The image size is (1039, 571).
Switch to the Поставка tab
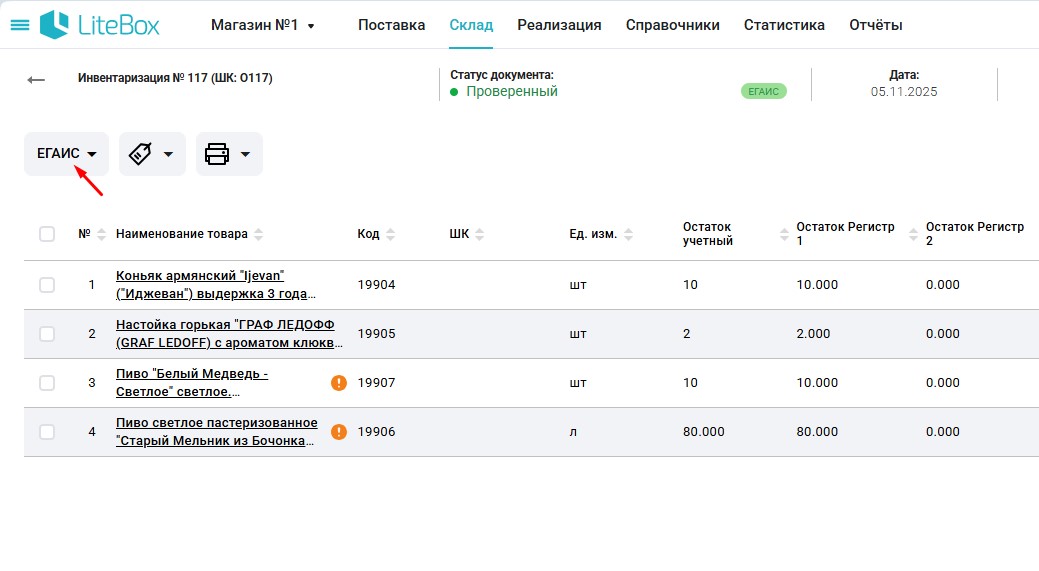pyautogui.click(x=391, y=25)
